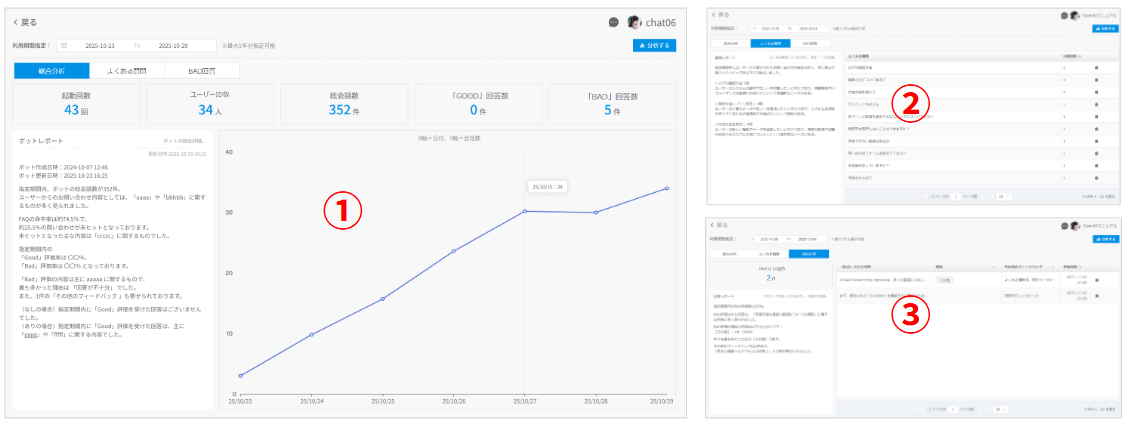
Task: Click the blue 分析する button in panel 2
Action: tap(1105, 29)
